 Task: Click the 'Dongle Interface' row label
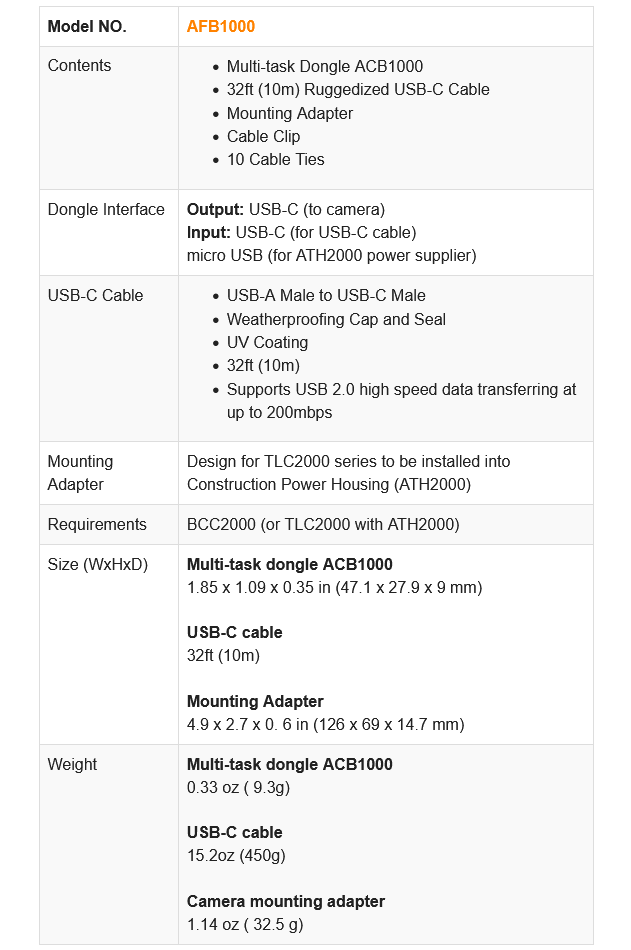click(106, 209)
